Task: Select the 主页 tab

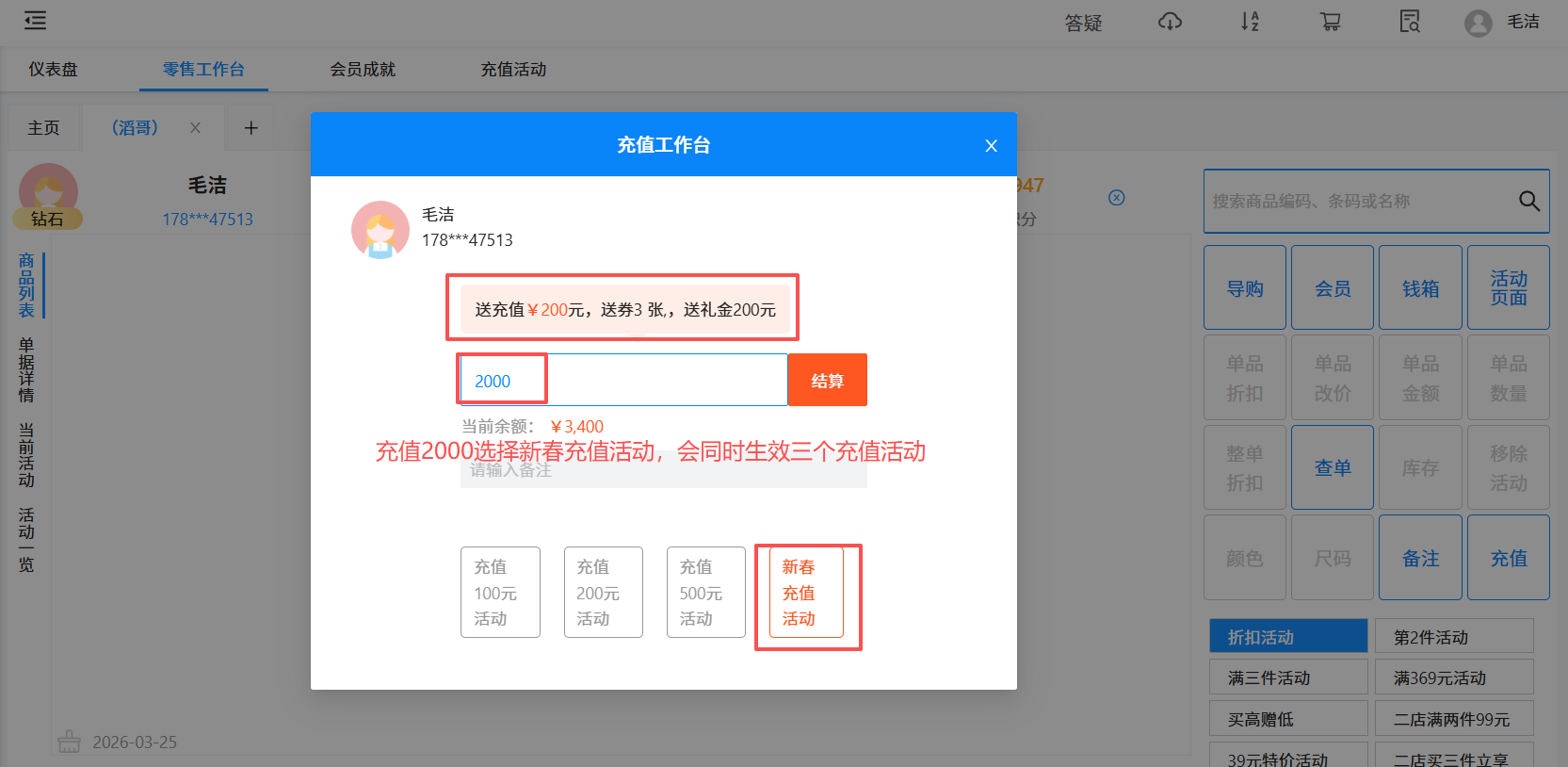Action: click(43, 127)
